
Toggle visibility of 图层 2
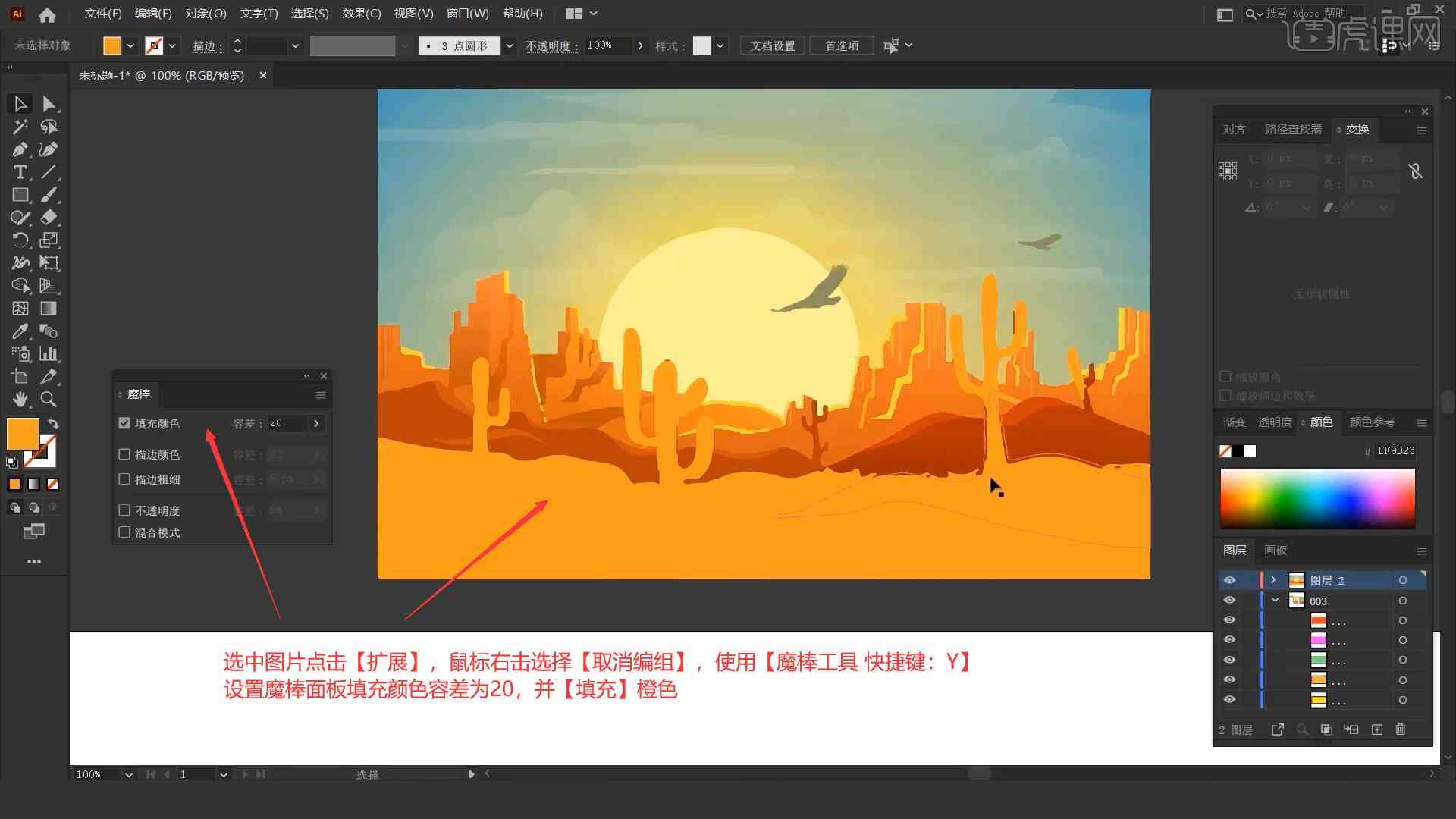[1229, 580]
